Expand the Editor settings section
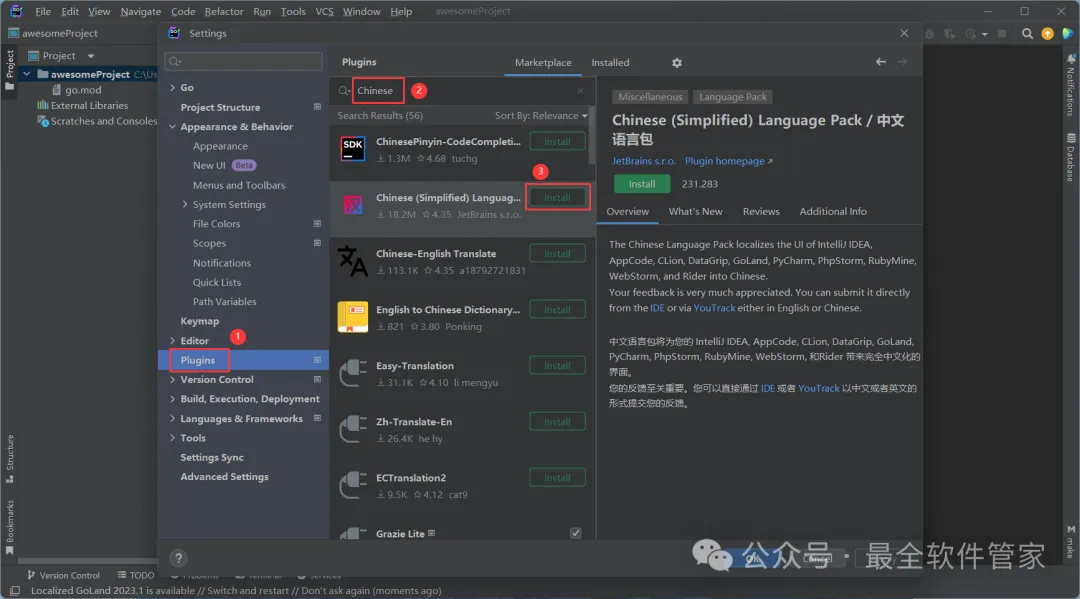The image size is (1080, 599). coord(172,341)
